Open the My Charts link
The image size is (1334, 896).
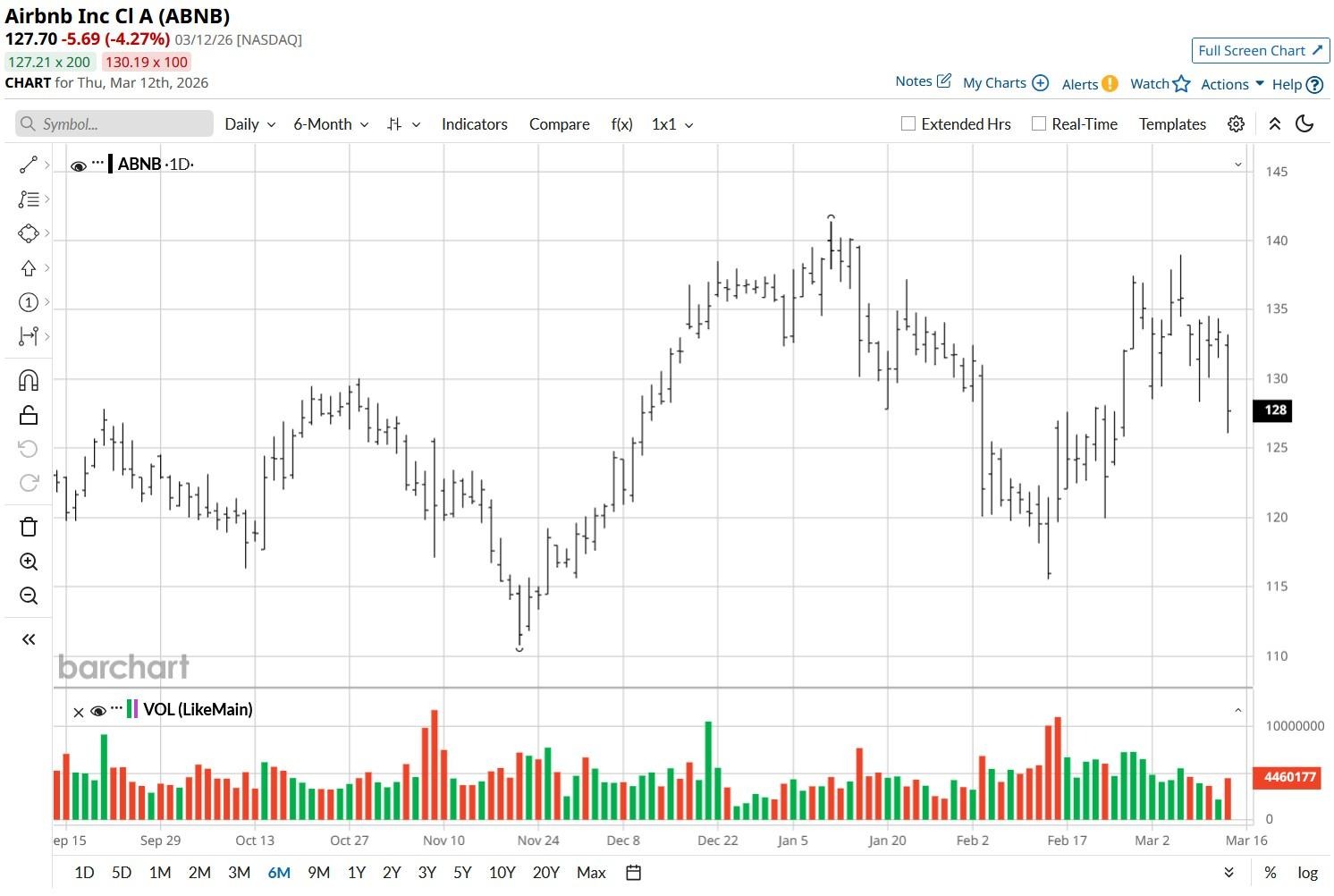[994, 83]
